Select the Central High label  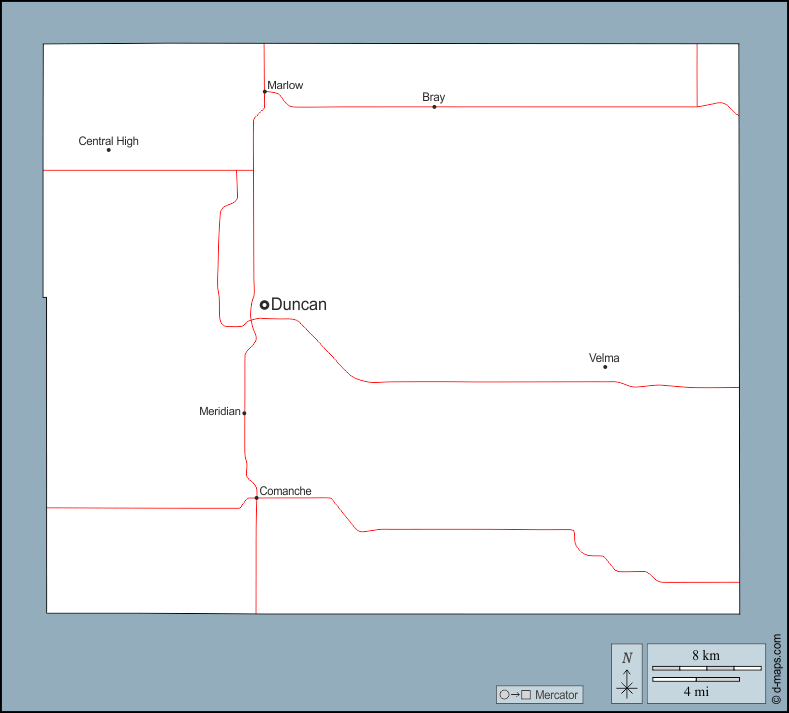click(108, 141)
